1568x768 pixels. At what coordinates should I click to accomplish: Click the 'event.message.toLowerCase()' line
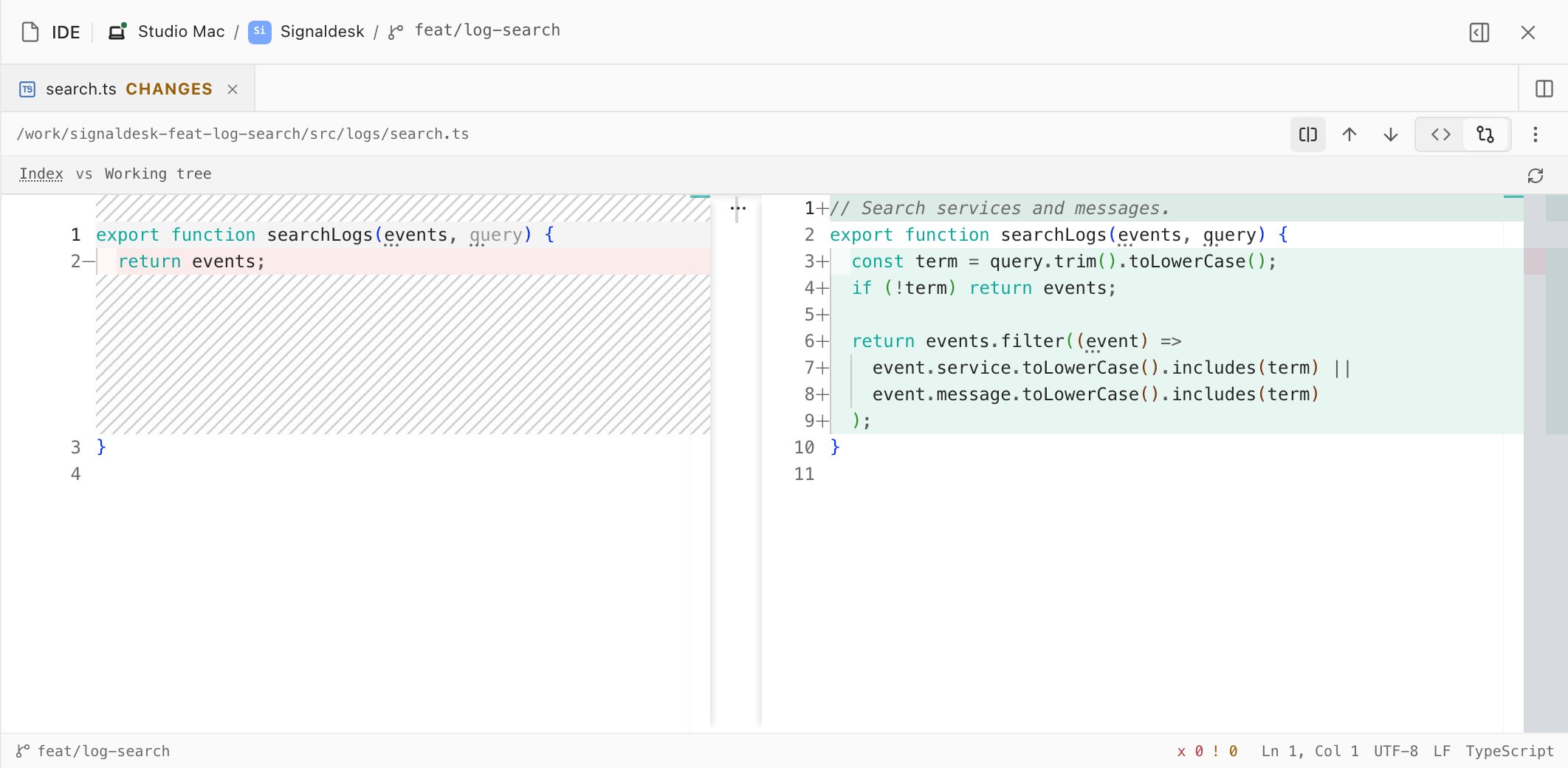[1177, 394]
